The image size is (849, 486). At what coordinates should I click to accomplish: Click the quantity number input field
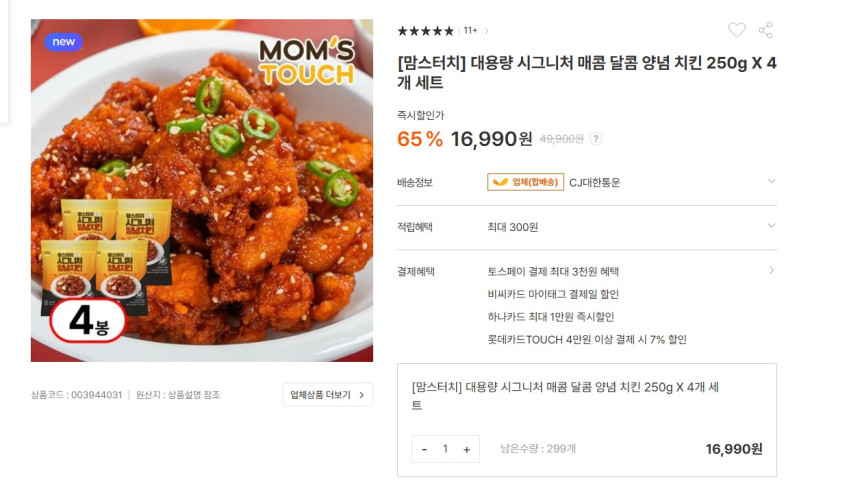point(446,449)
